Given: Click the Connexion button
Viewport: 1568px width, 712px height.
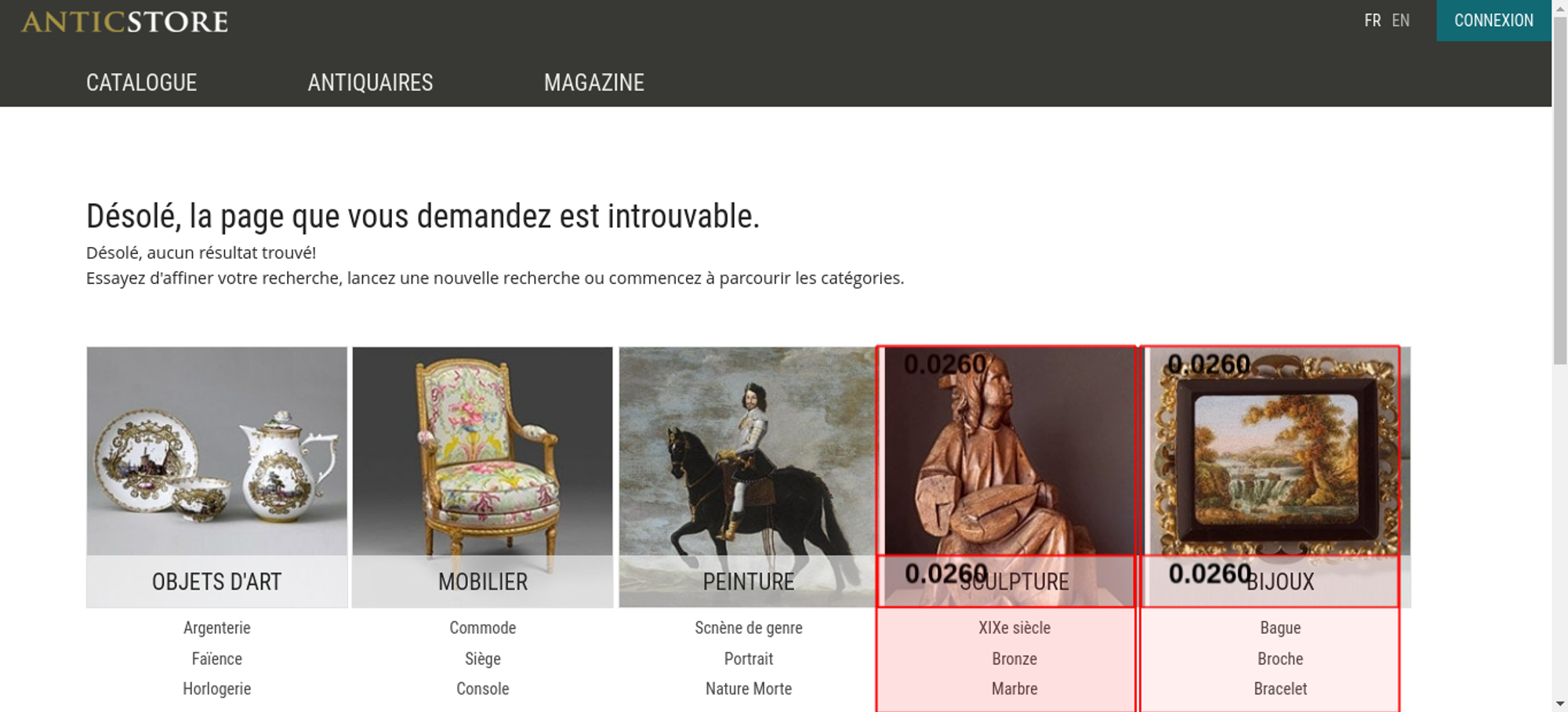Looking at the screenshot, I should (x=1494, y=20).
